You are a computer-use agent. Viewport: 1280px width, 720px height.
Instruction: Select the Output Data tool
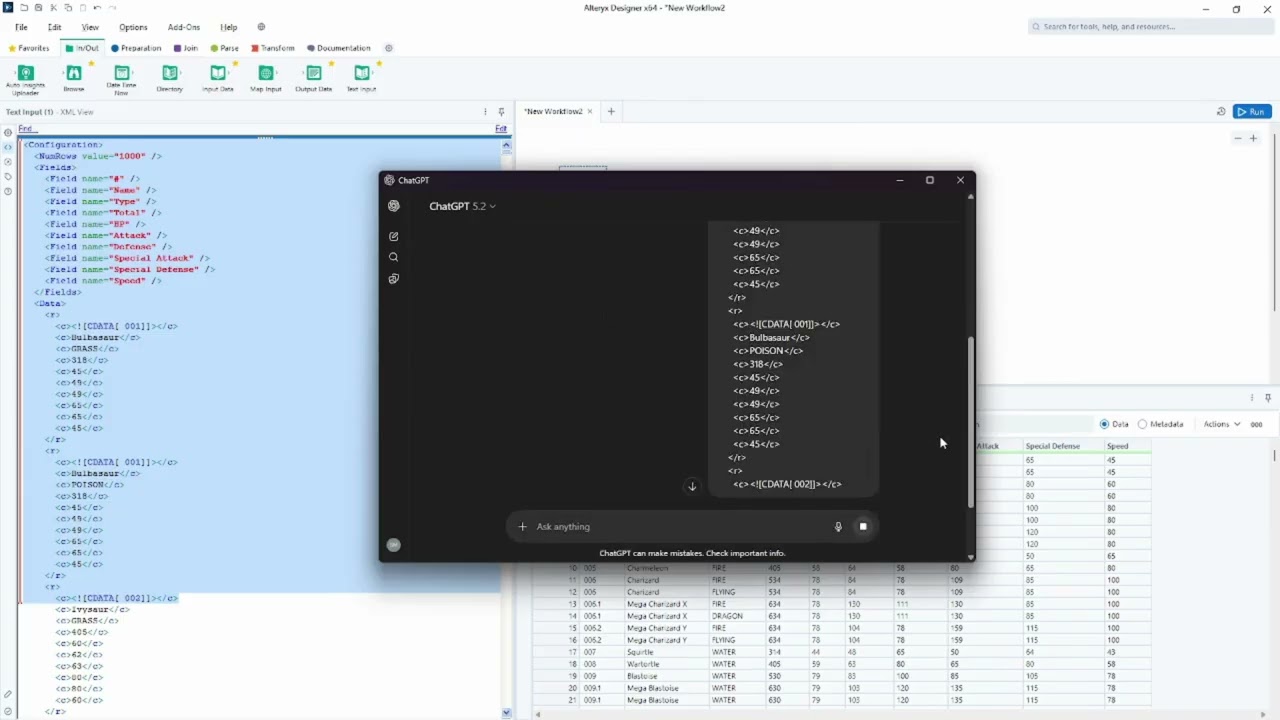(x=313, y=79)
